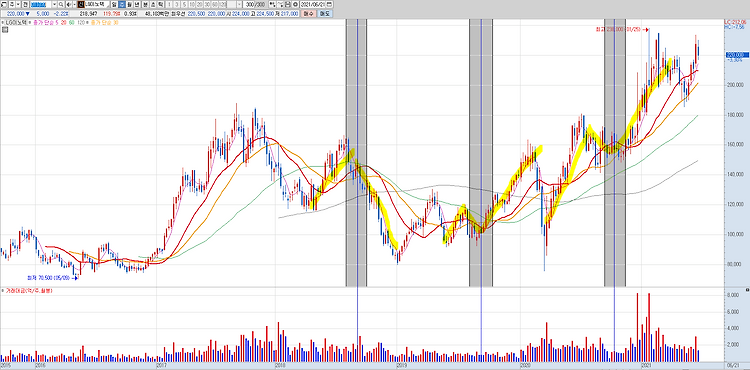Open chart settings gear icon
The height and width of the screenshot is (370, 750).
(295, 4)
